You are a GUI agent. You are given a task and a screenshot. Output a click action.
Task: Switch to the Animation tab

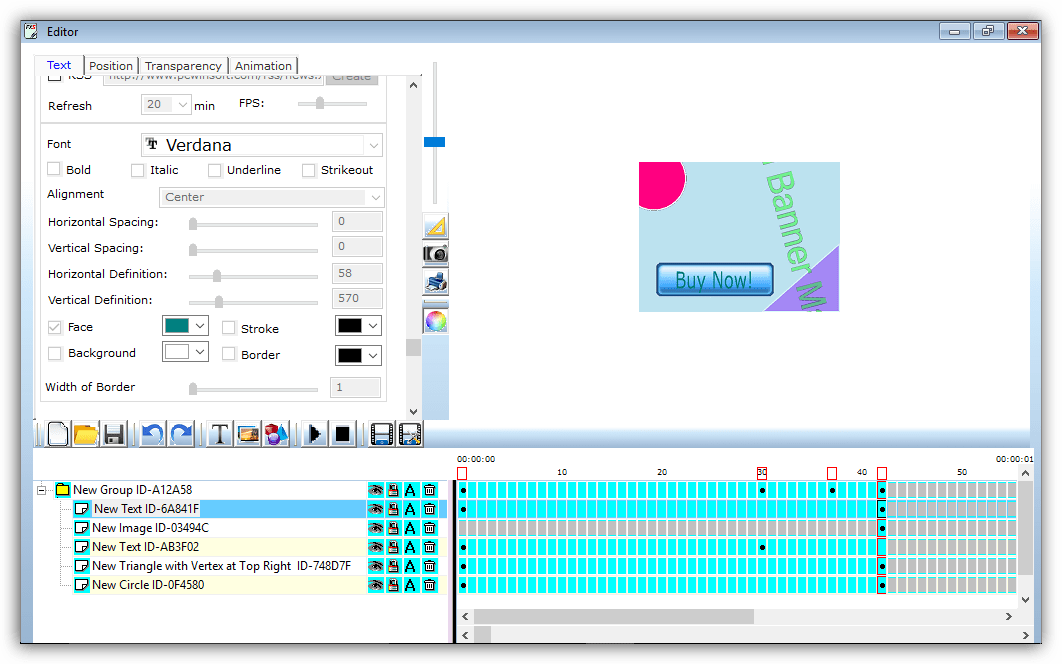(x=263, y=65)
